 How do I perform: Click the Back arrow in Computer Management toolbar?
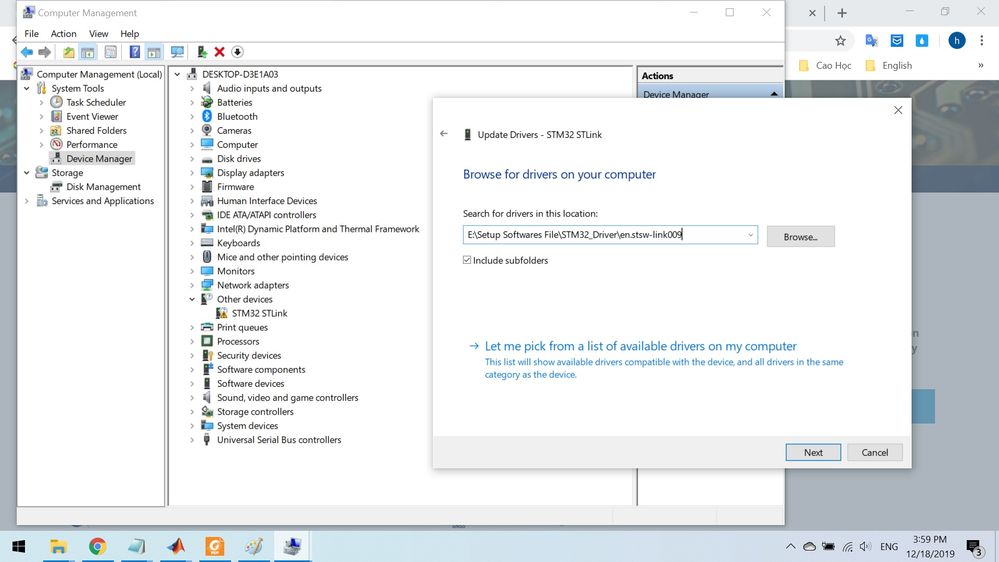tap(26, 52)
